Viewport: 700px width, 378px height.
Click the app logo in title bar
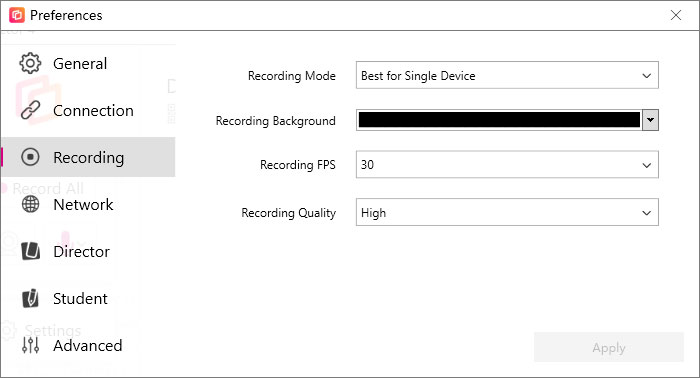[17, 15]
